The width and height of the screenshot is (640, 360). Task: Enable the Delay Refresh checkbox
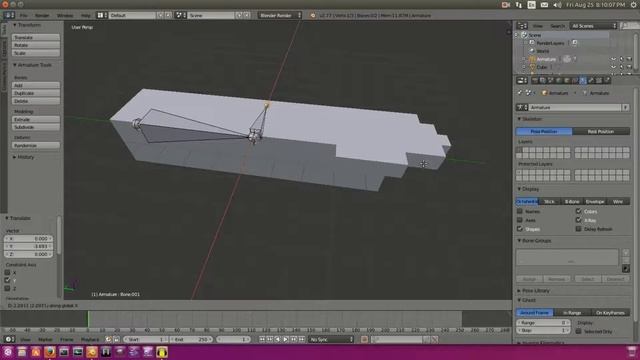point(578,229)
